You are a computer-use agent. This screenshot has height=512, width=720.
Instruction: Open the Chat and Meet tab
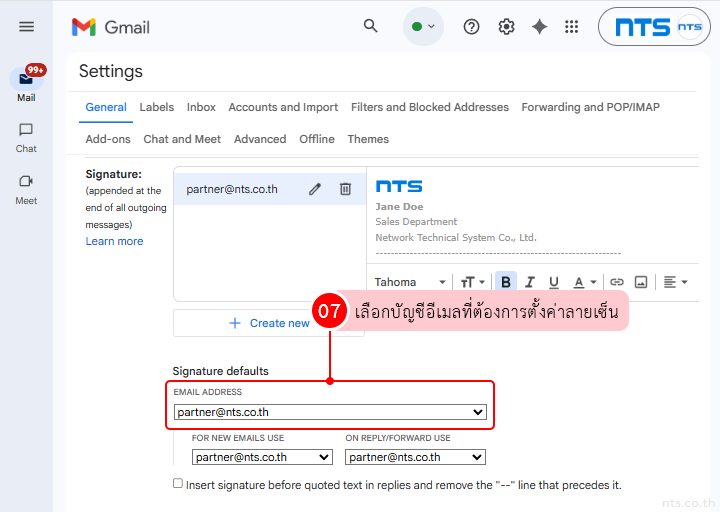point(182,139)
